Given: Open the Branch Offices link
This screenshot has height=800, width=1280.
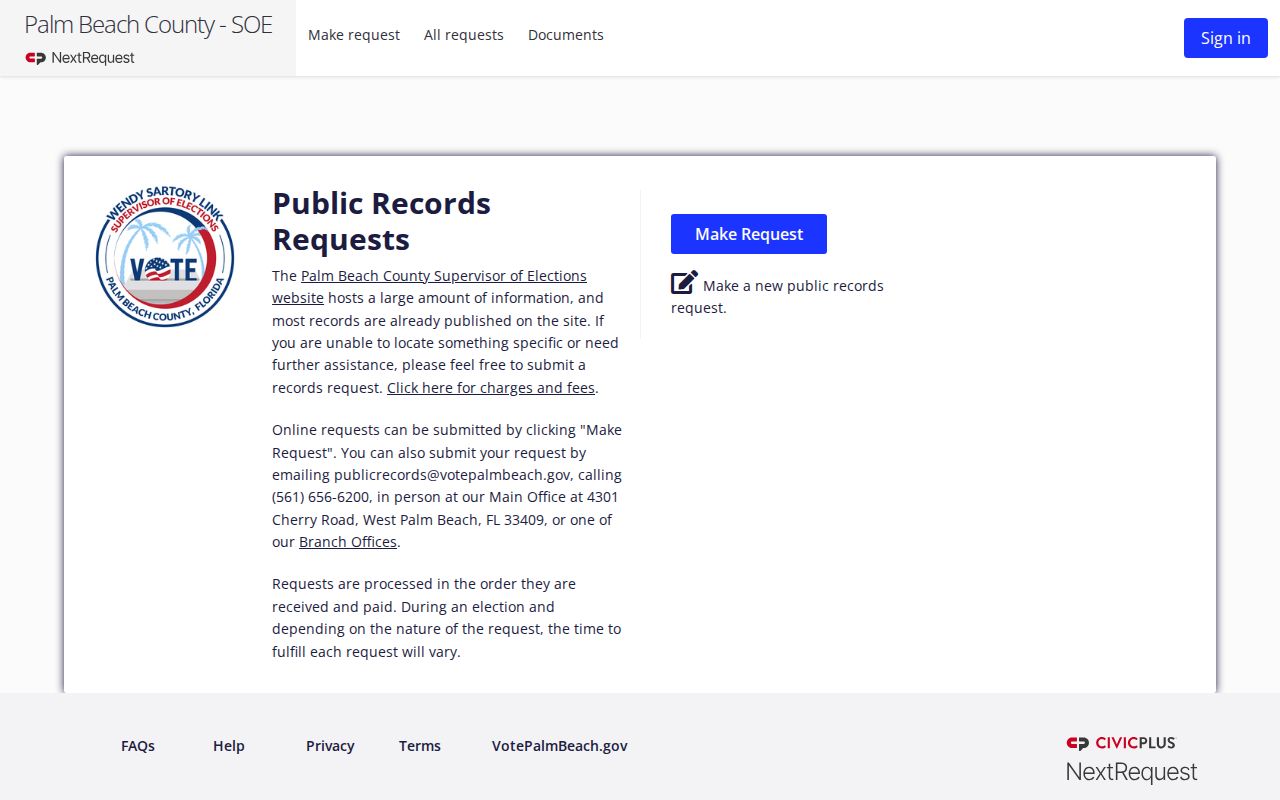Looking at the screenshot, I should (x=348, y=542).
